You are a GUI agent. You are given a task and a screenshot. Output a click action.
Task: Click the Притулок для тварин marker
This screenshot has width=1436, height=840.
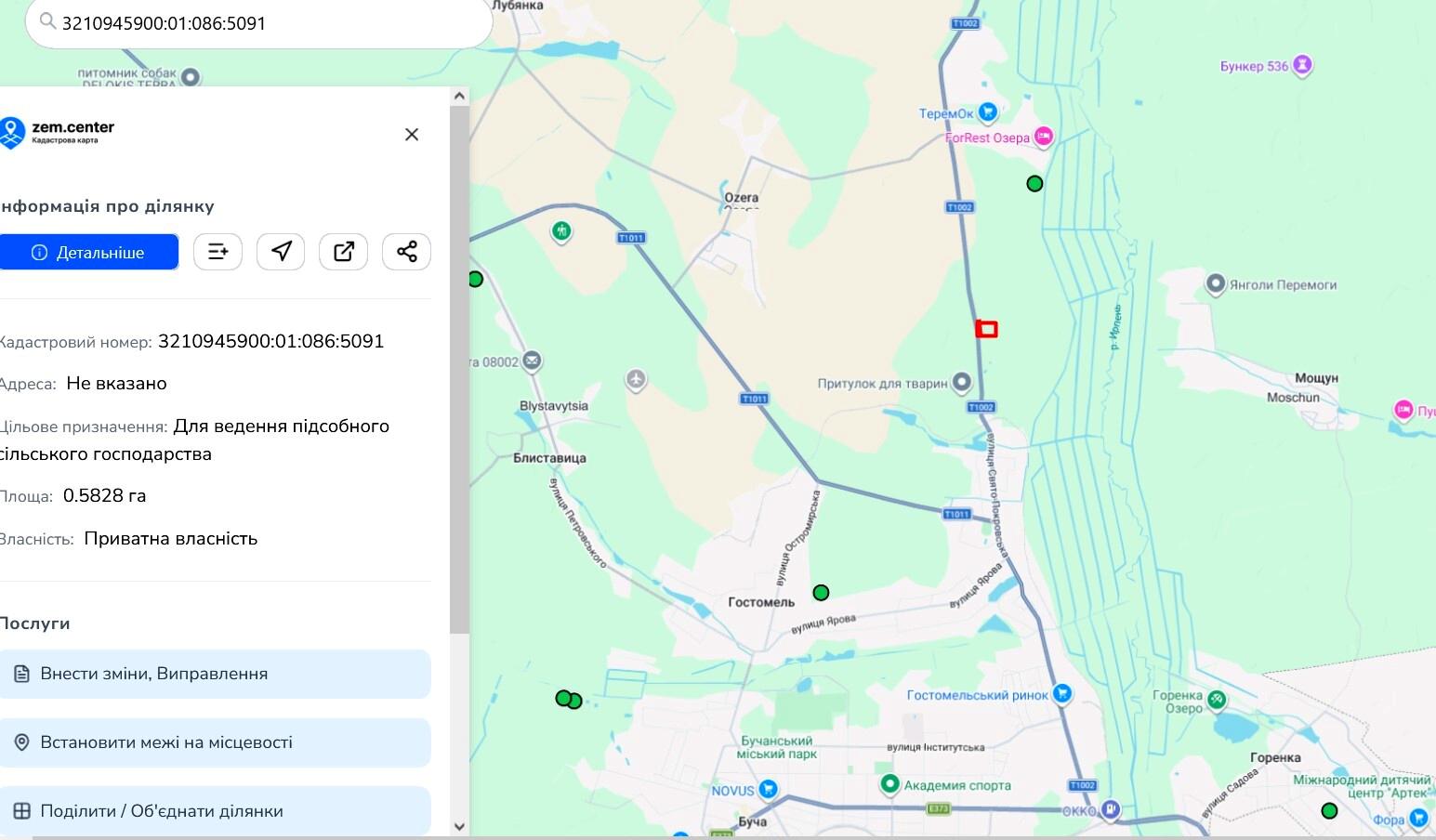pyautogui.click(x=962, y=382)
